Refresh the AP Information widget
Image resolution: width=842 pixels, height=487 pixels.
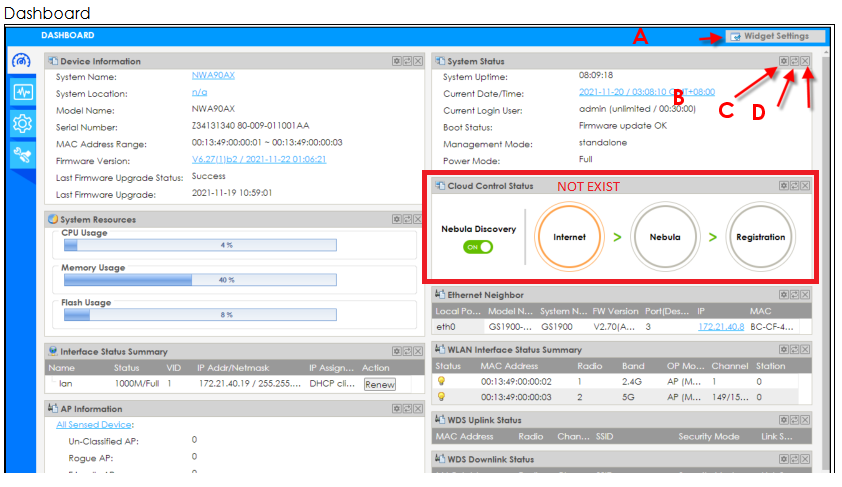tap(407, 409)
